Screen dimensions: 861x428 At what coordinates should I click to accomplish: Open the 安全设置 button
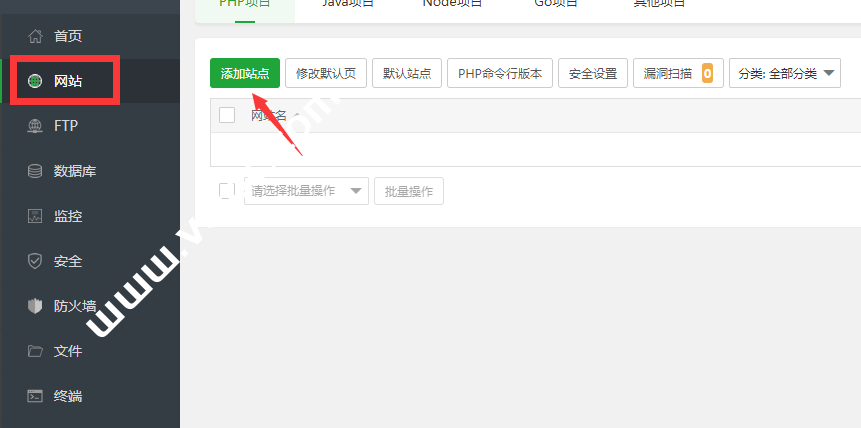tap(593, 73)
